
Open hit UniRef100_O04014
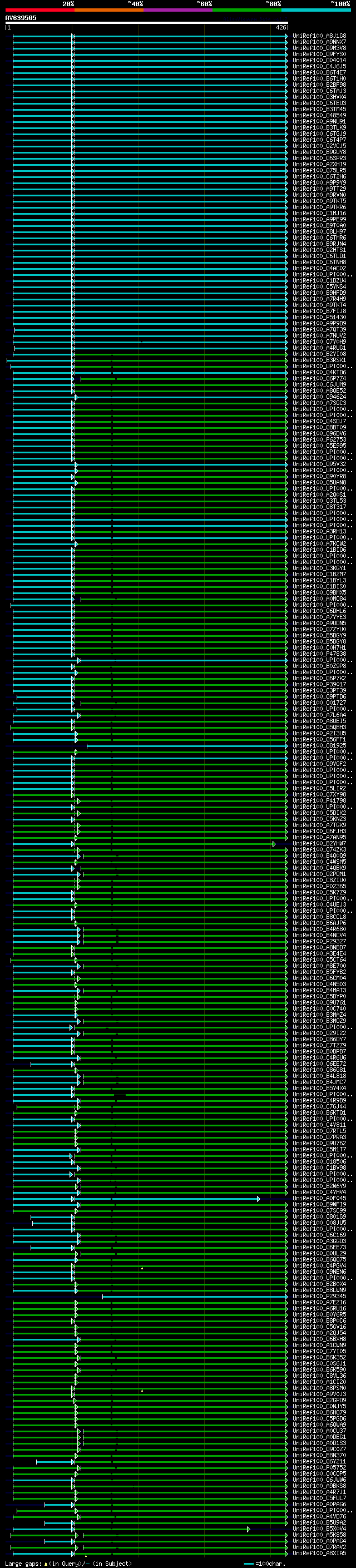point(319,60)
